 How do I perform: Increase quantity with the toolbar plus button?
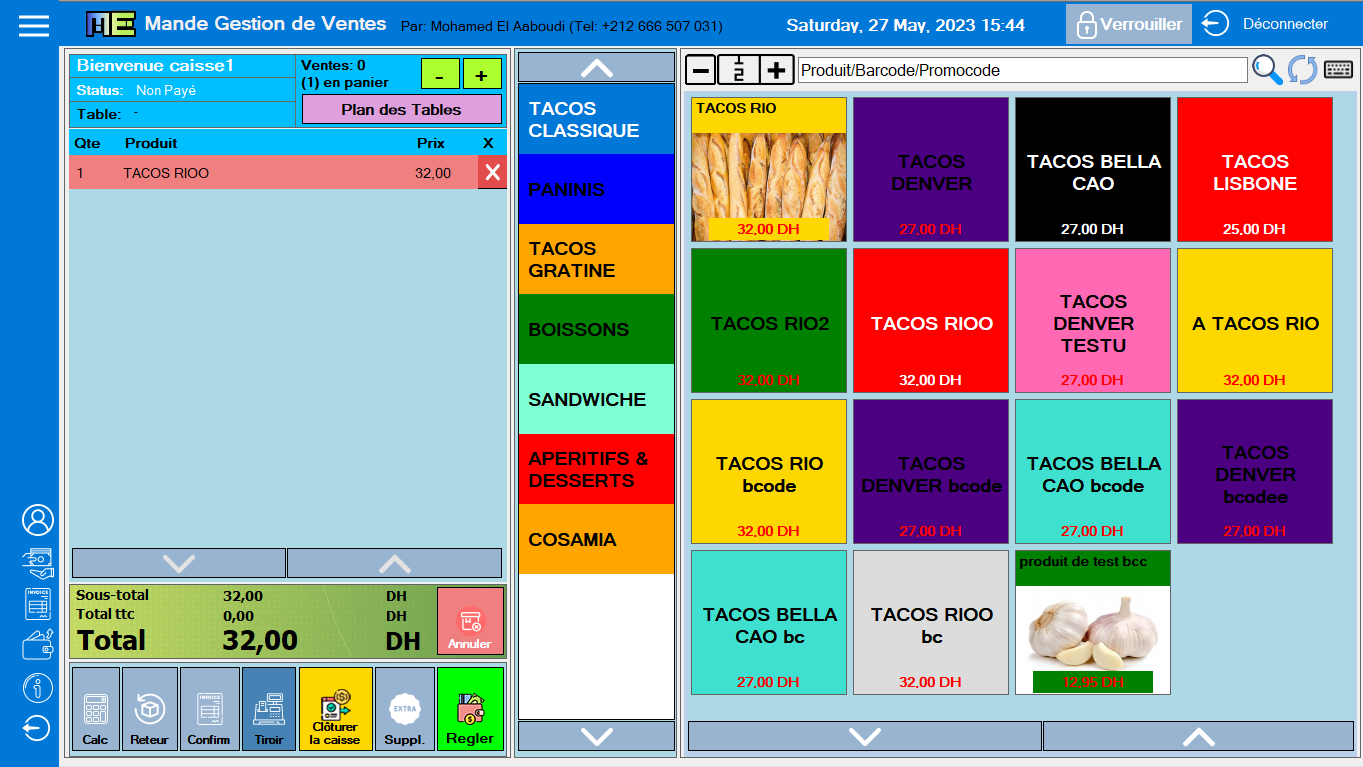click(776, 70)
